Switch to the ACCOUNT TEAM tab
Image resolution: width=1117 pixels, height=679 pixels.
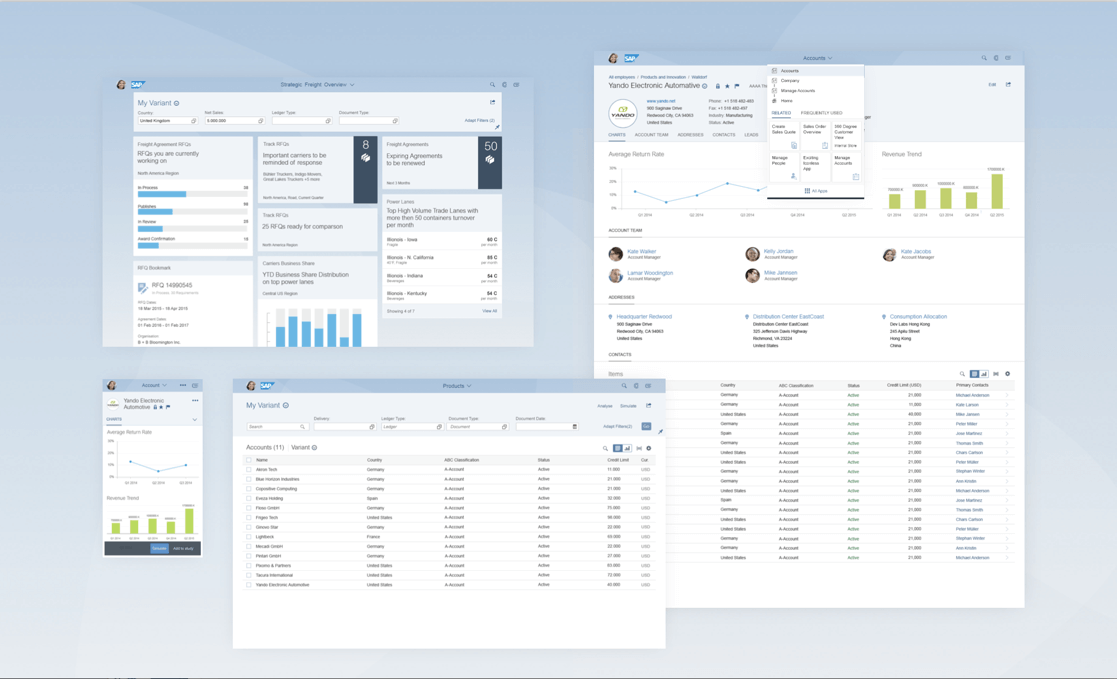tap(651, 135)
